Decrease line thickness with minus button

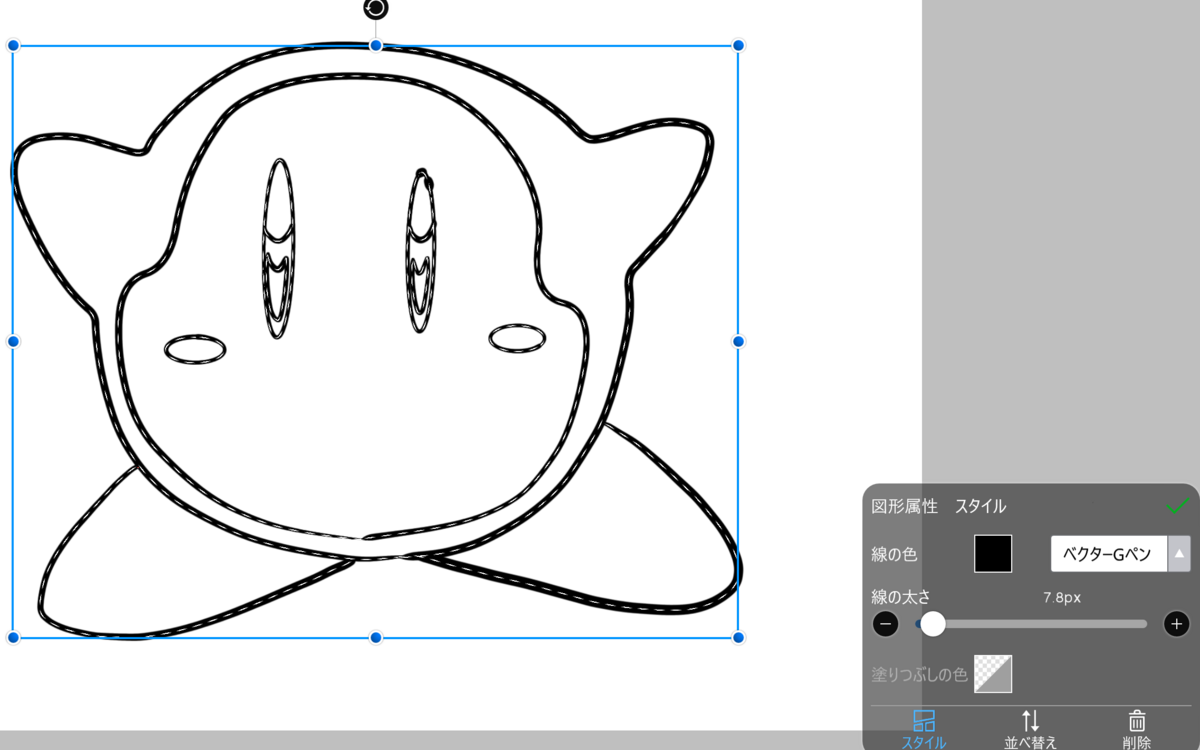(885, 624)
